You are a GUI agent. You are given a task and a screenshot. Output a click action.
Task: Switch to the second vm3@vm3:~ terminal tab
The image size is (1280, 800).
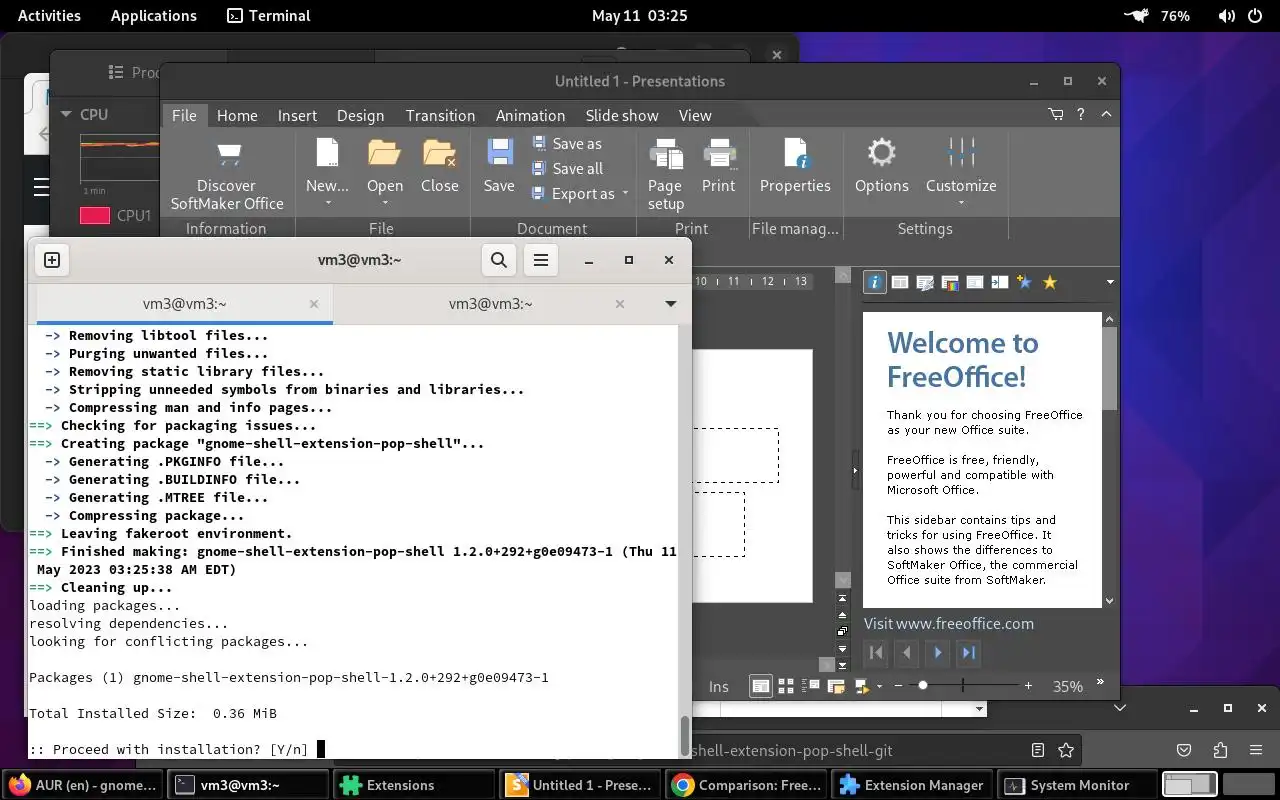point(490,304)
